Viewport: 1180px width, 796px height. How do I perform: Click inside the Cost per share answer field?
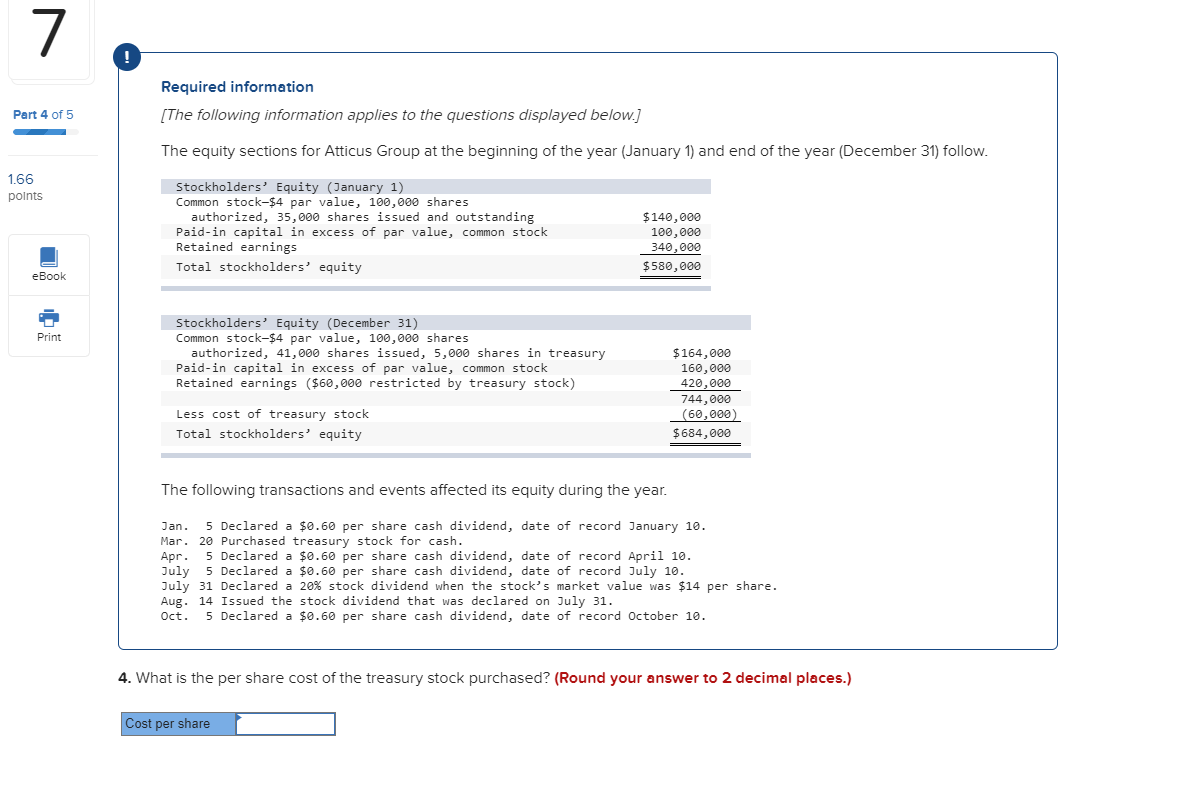click(286, 723)
